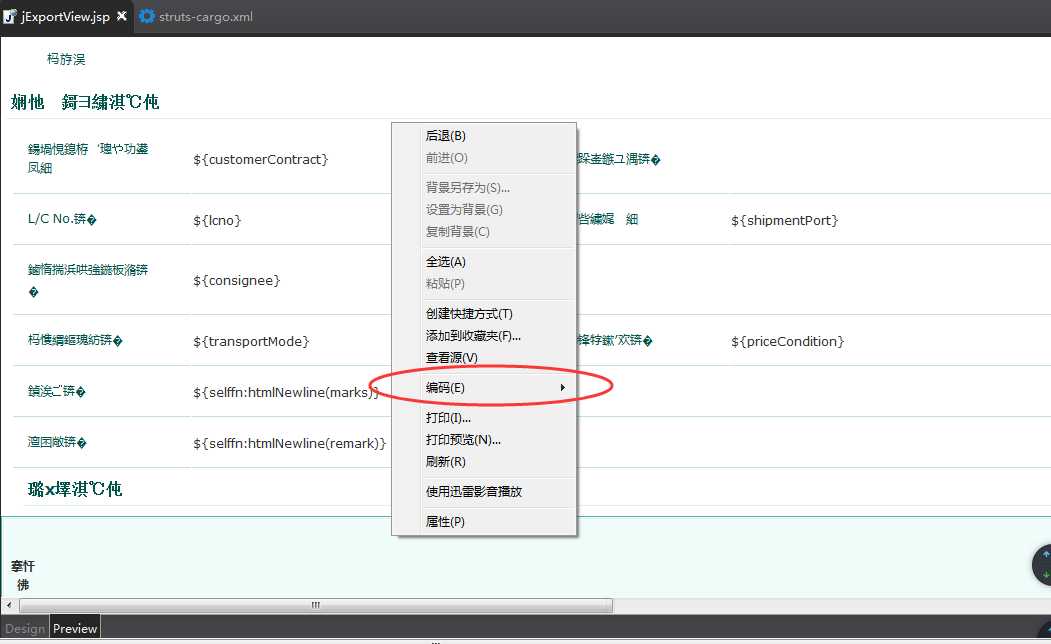Expand the 编码(E) submenu arrow
This screenshot has height=644, width=1051.
tap(562, 387)
